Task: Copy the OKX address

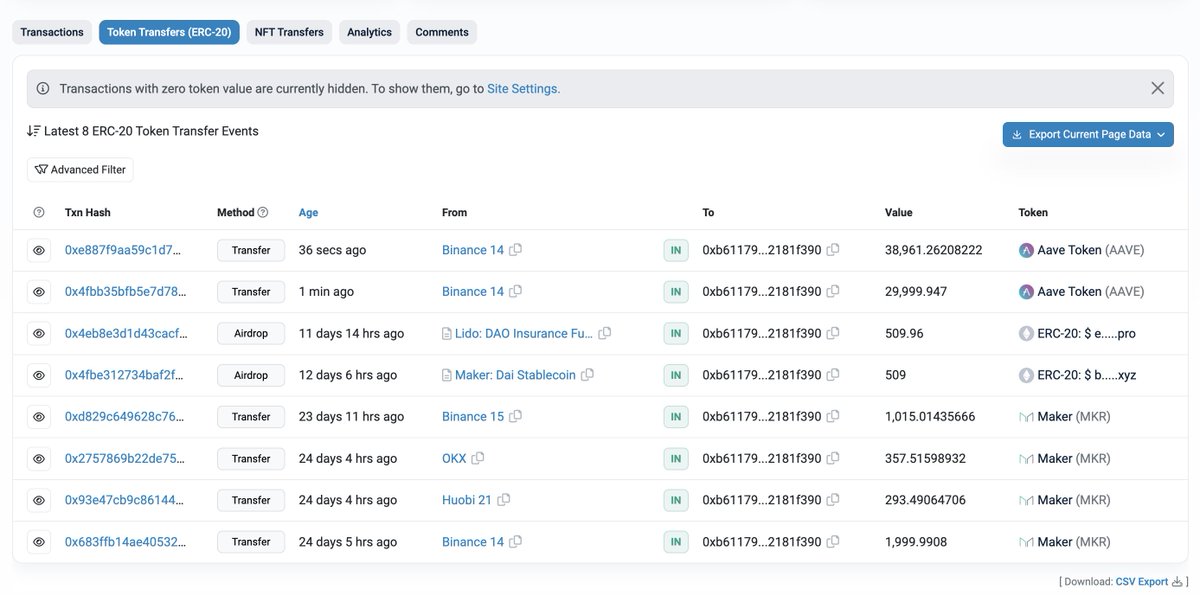Action: (478, 458)
